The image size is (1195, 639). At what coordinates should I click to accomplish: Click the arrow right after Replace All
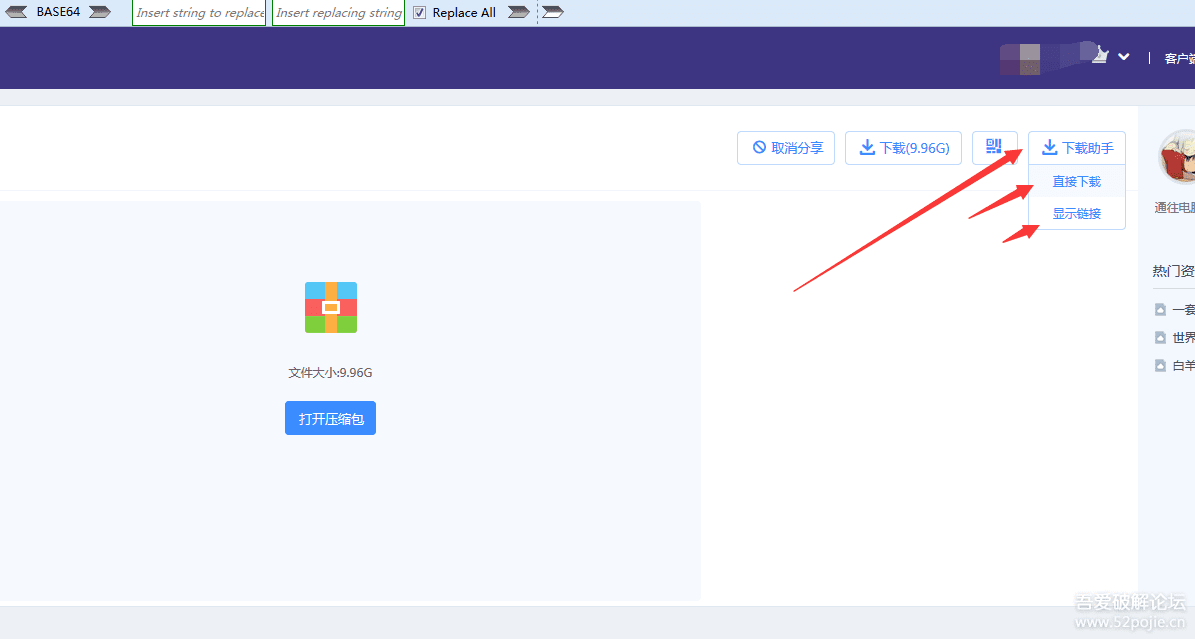click(518, 12)
